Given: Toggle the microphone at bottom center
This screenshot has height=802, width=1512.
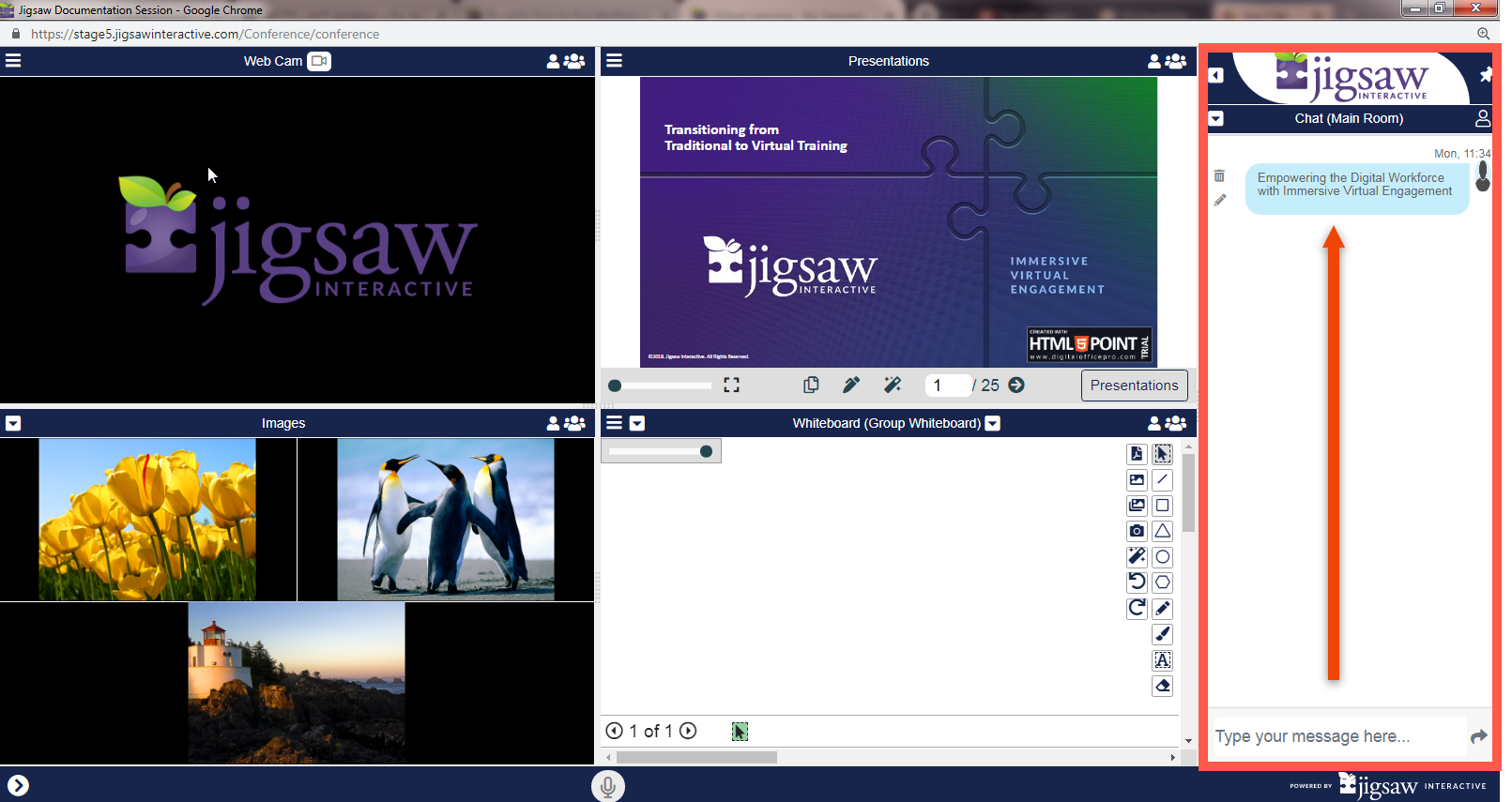Looking at the screenshot, I should click(x=607, y=786).
